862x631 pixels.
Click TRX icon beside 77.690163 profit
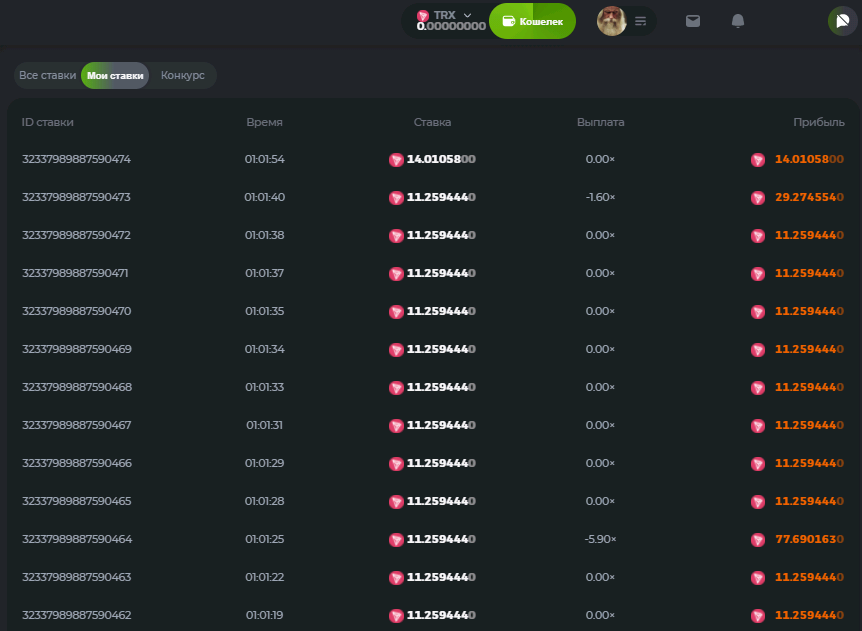758,540
